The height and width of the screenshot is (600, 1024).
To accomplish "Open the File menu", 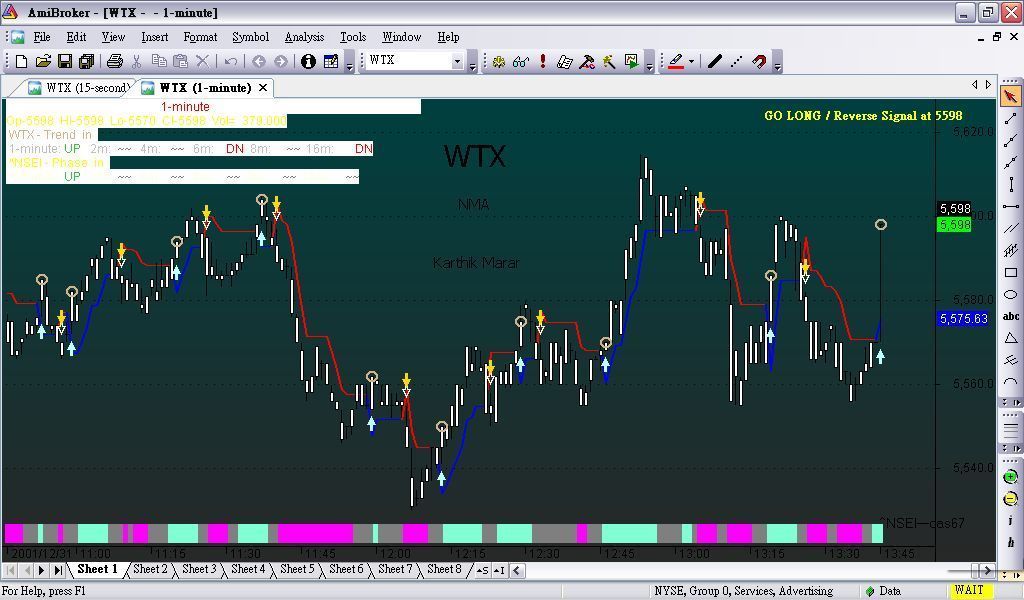I will (x=42, y=37).
